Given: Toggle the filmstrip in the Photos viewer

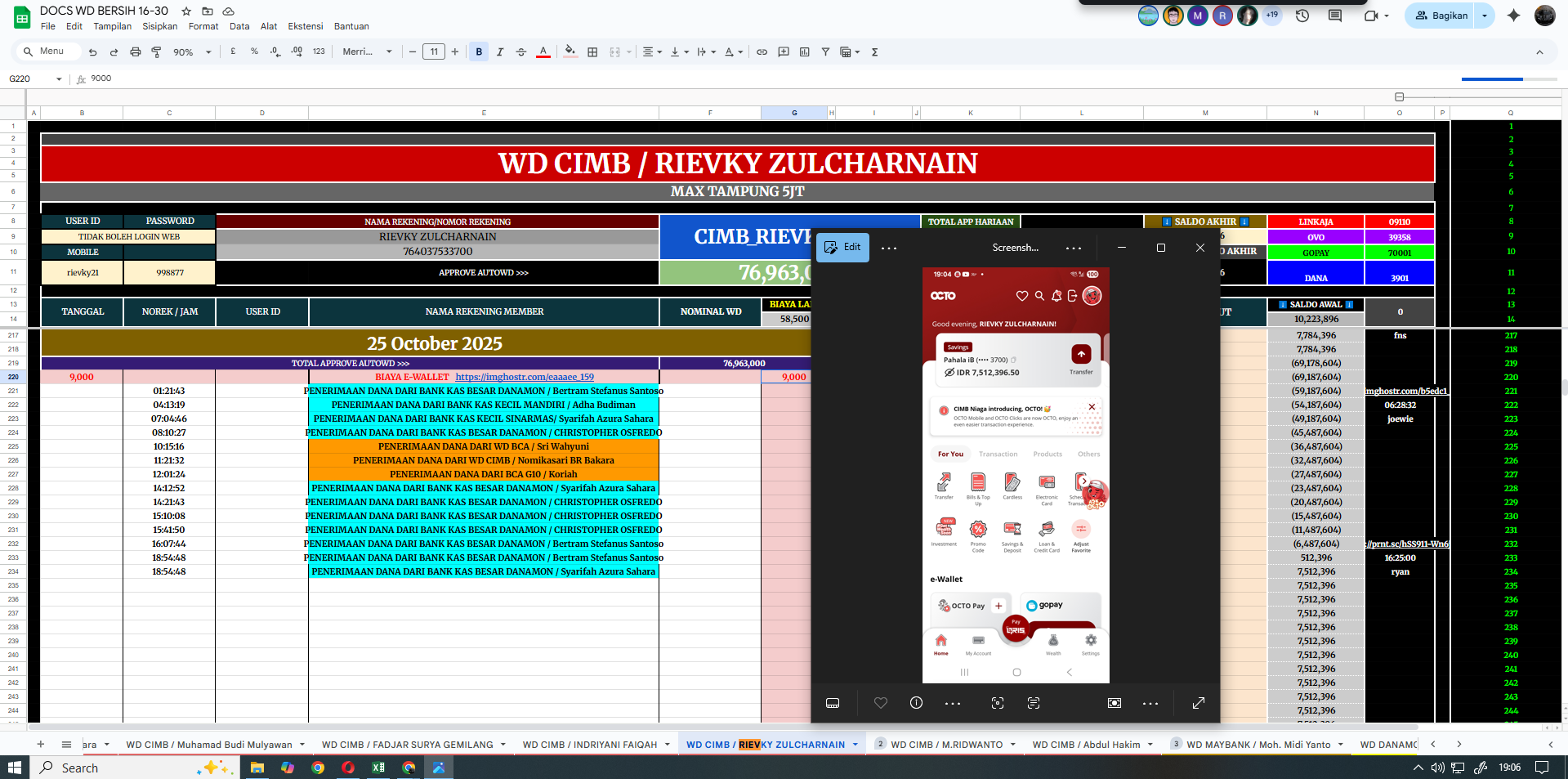Looking at the screenshot, I should pyautogui.click(x=833, y=703).
